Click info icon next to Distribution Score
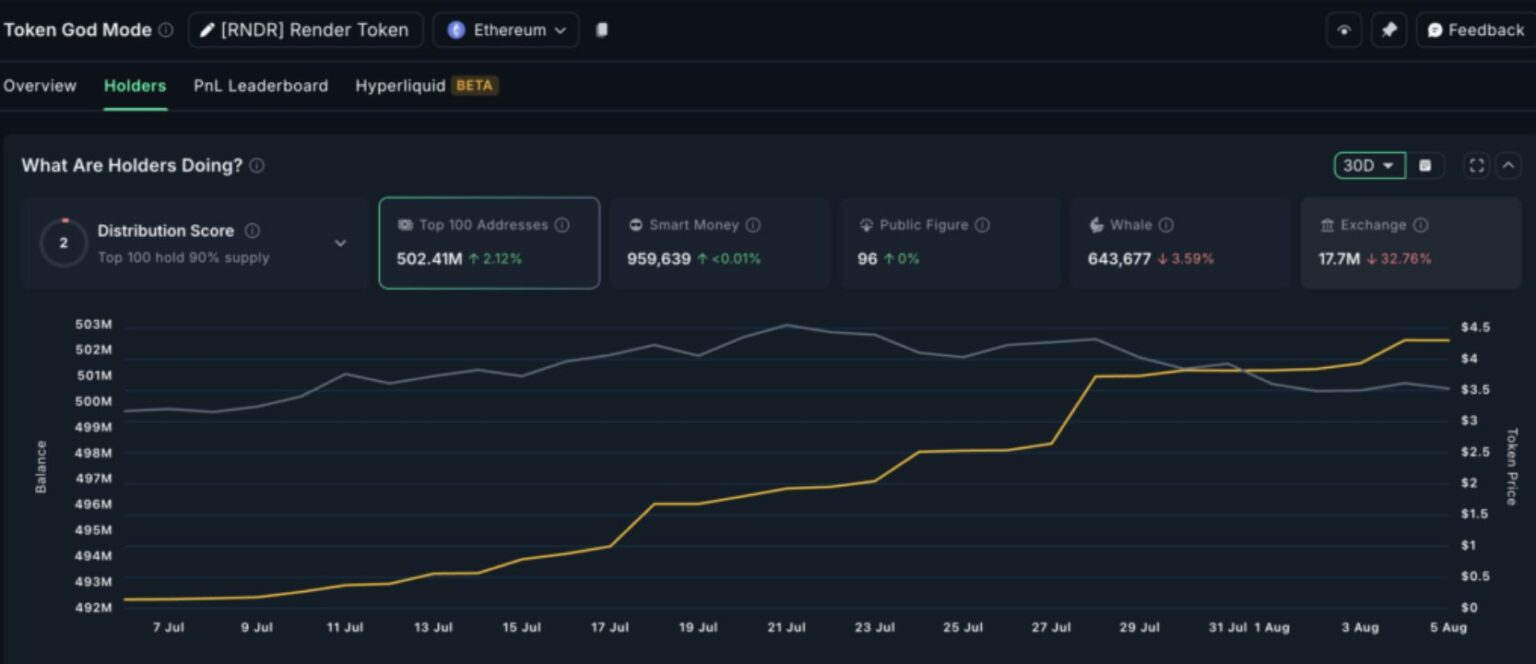The image size is (1536, 664). (252, 231)
